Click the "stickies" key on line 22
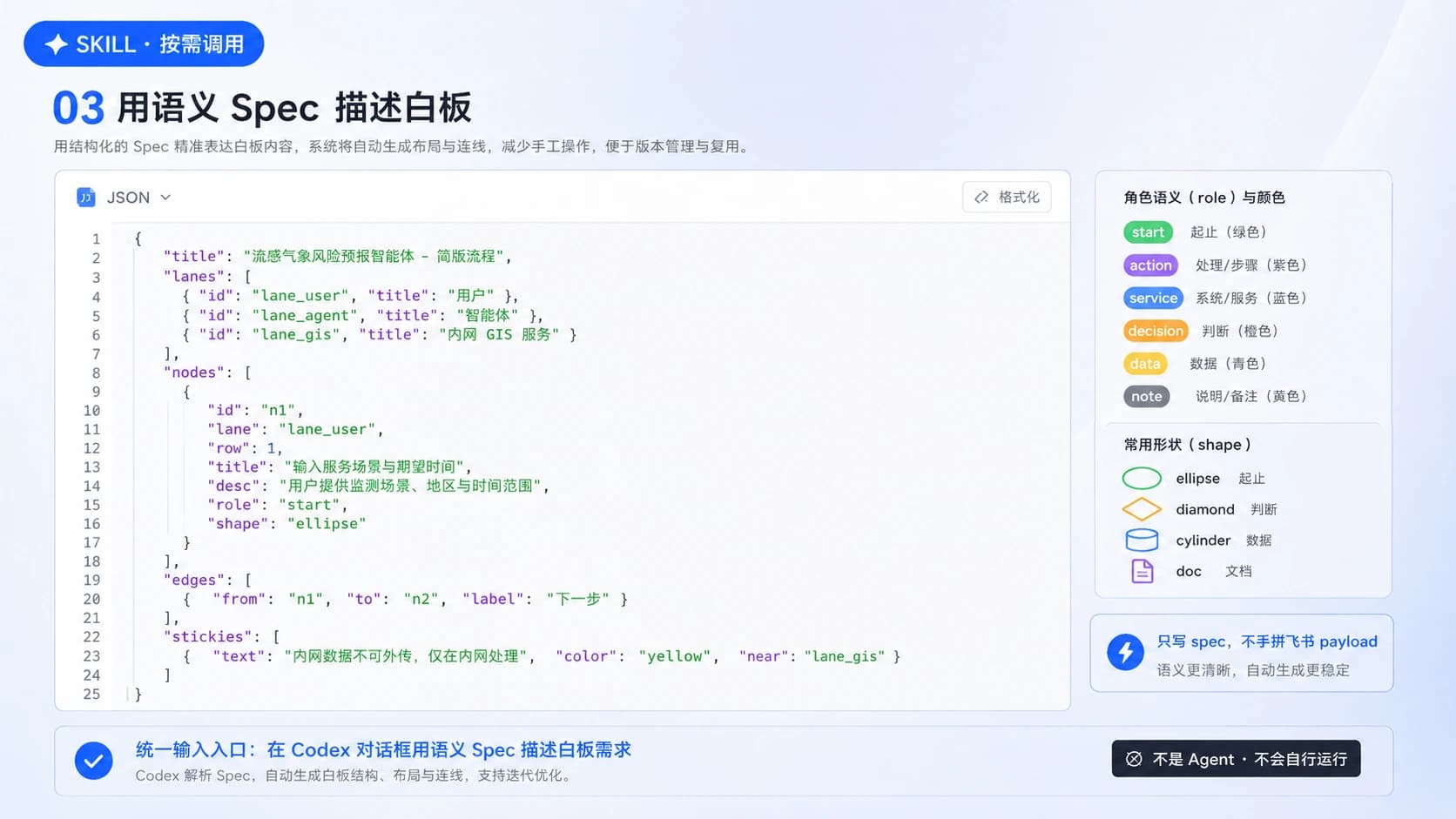This screenshot has height=819, width=1456. tap(207, 637)
